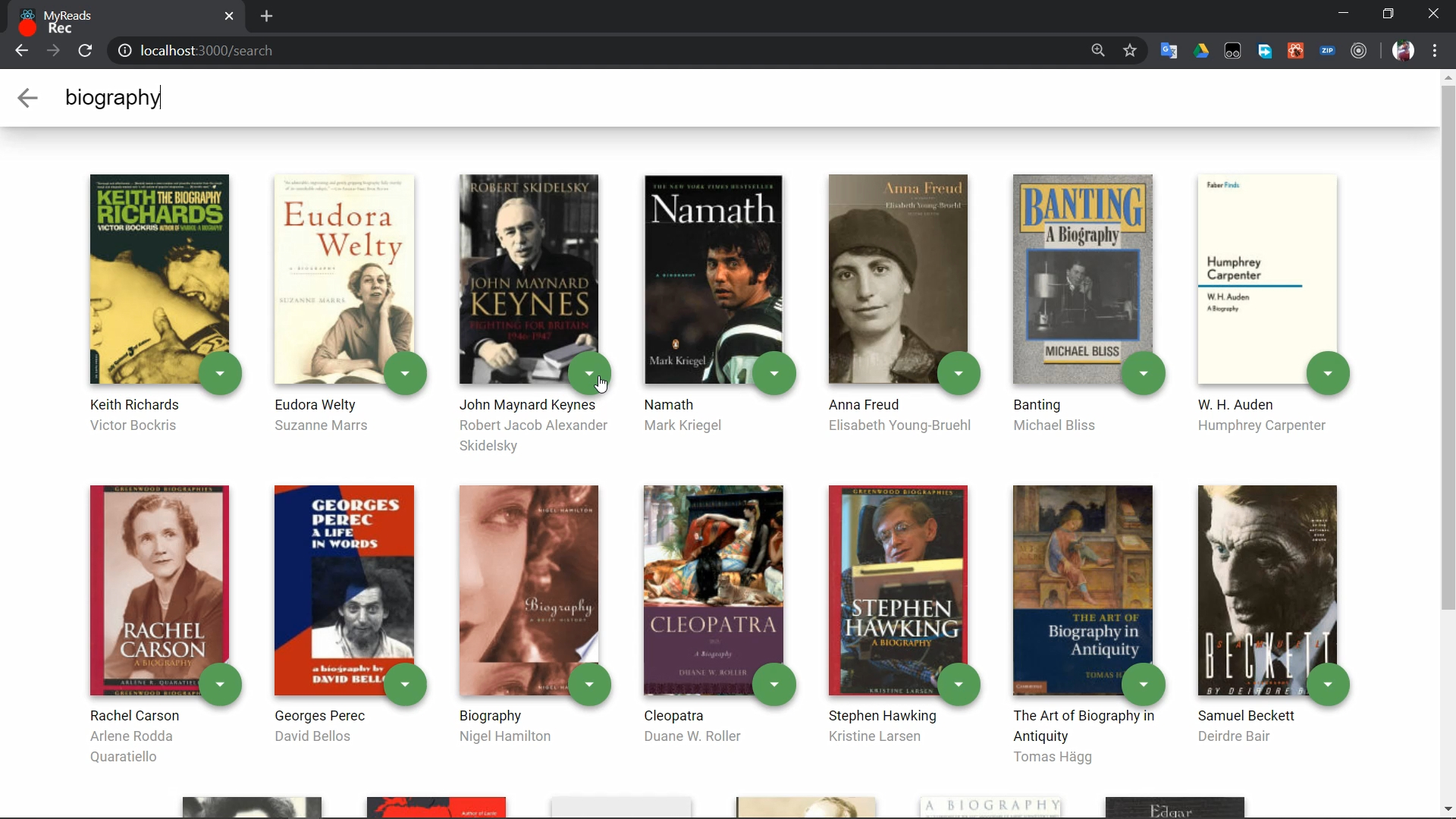Click the author text 'Kristine Larsen'
This screenshot has width=1456, height=819.
(x=874, y=736)
